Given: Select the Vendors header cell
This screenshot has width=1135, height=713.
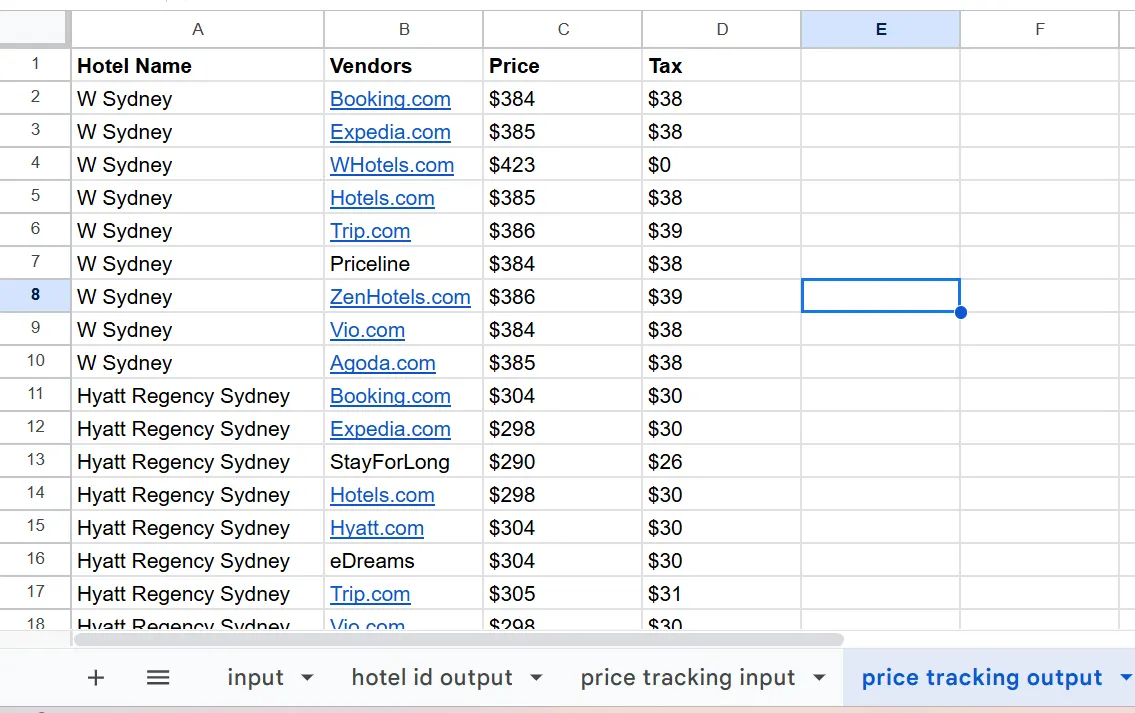Looking at the screenshot, I should [404, 65].
